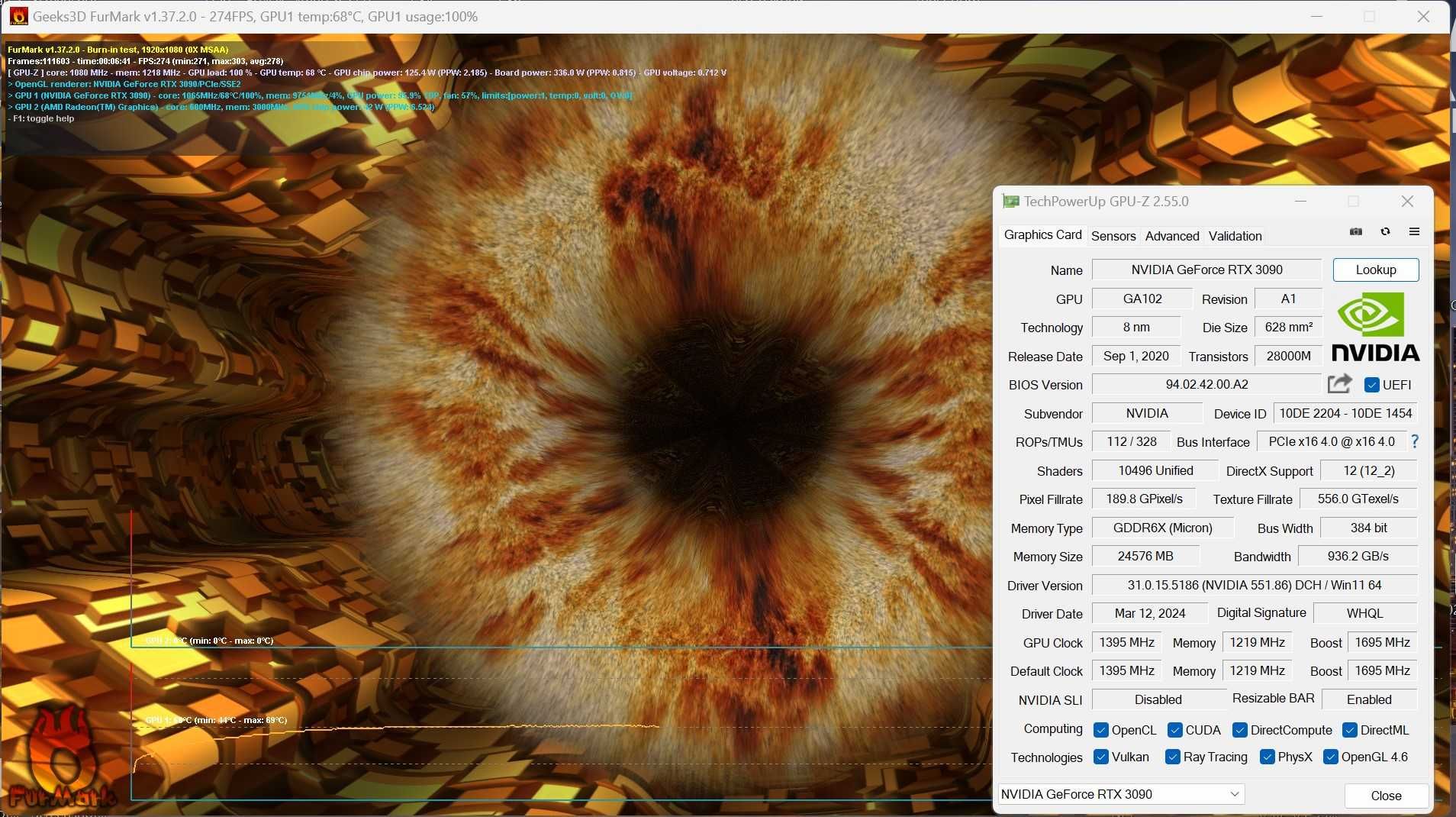Click the Texture Fillrate value 556.0 GTexel/s
1456x817 pixels.
pos(1358,499)
